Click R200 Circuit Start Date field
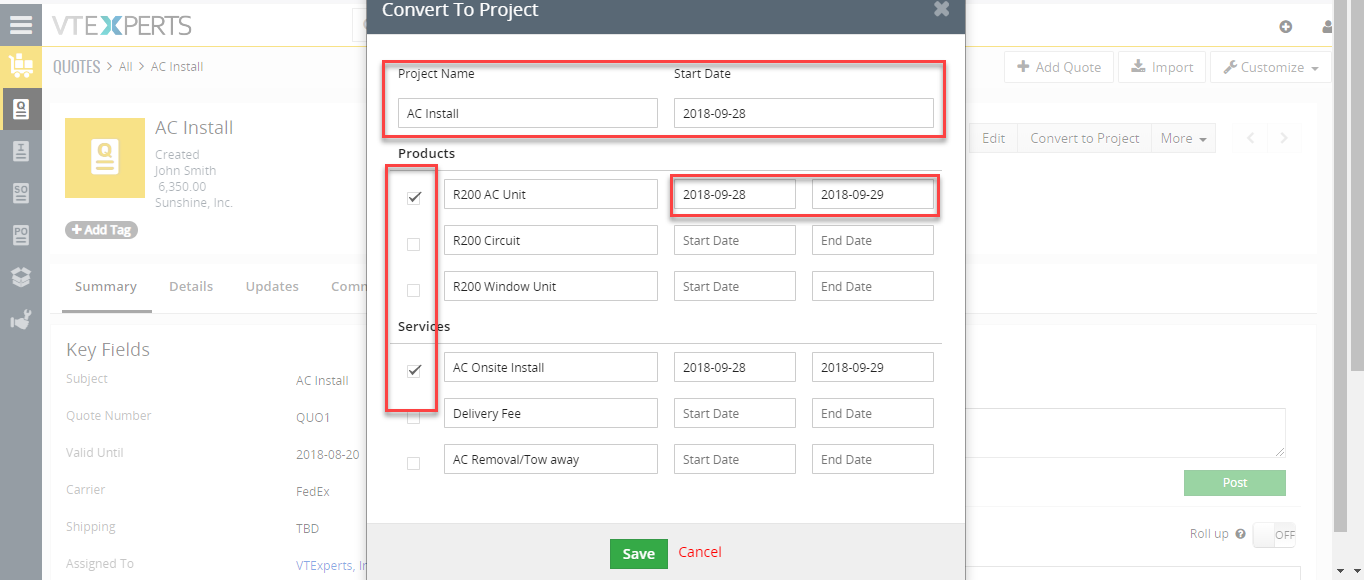 coord(735,240)
